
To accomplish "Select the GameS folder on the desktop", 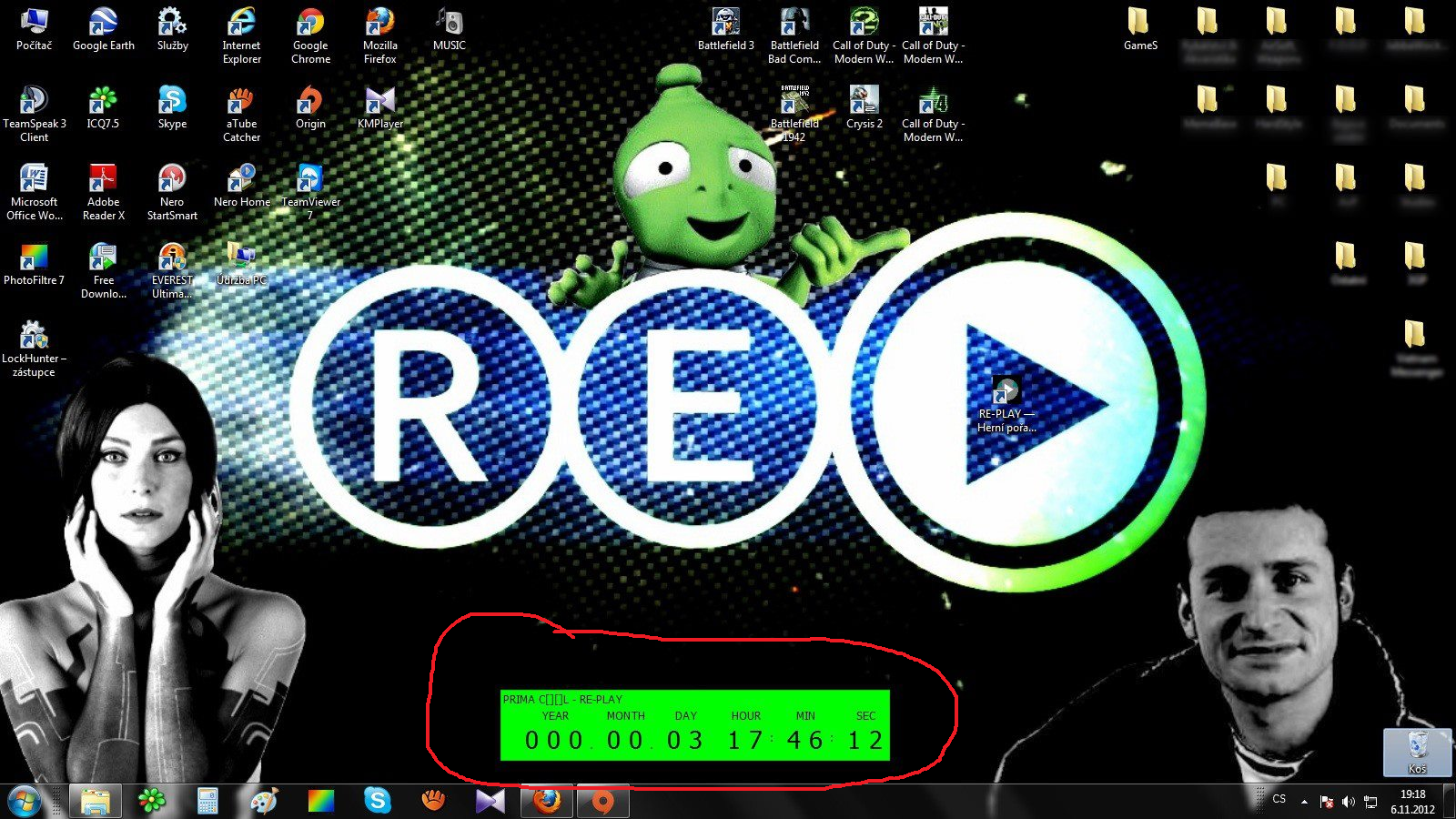I will click(x=1140, y=29).
